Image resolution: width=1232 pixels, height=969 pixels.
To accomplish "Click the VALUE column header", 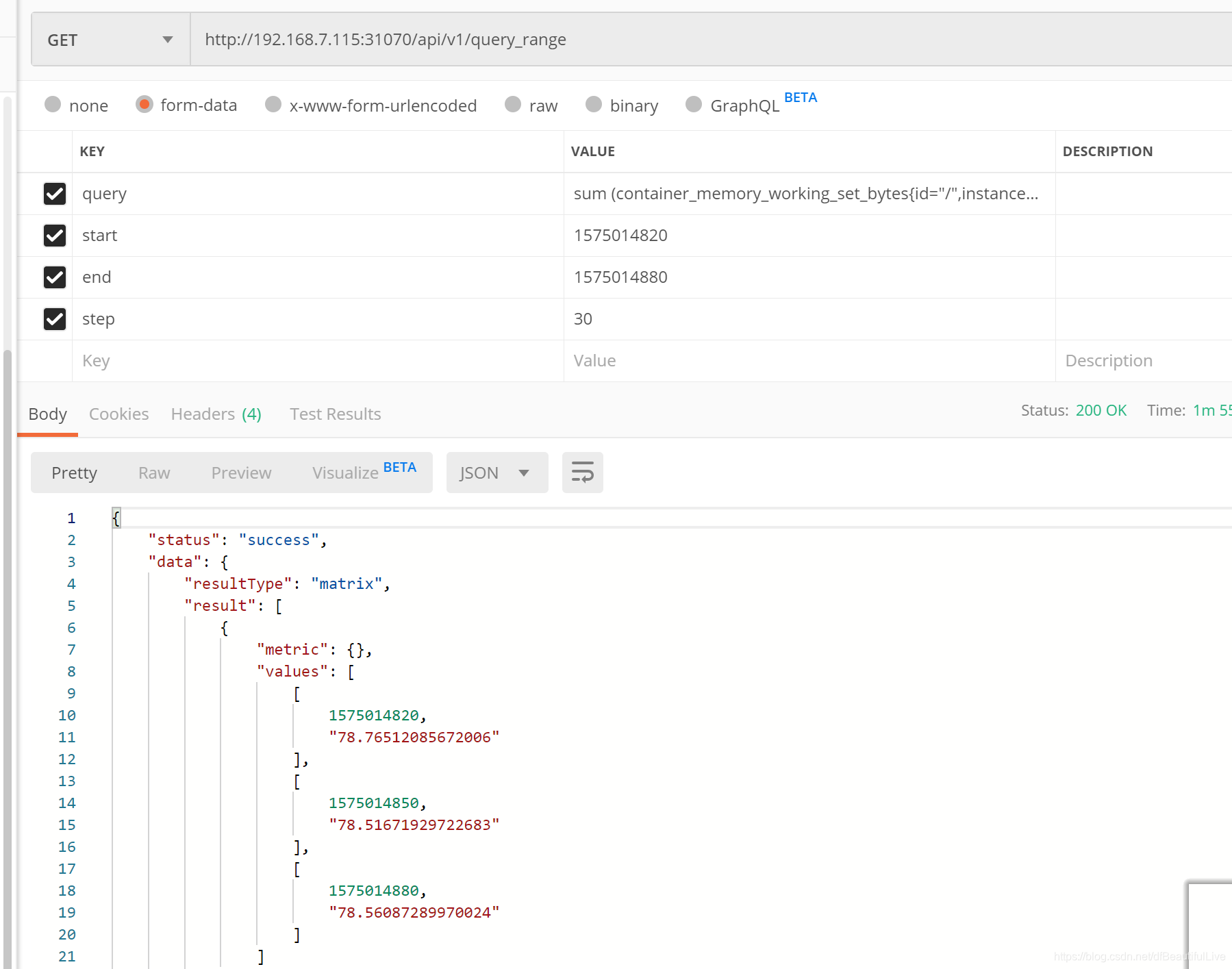I will [593, 151].
